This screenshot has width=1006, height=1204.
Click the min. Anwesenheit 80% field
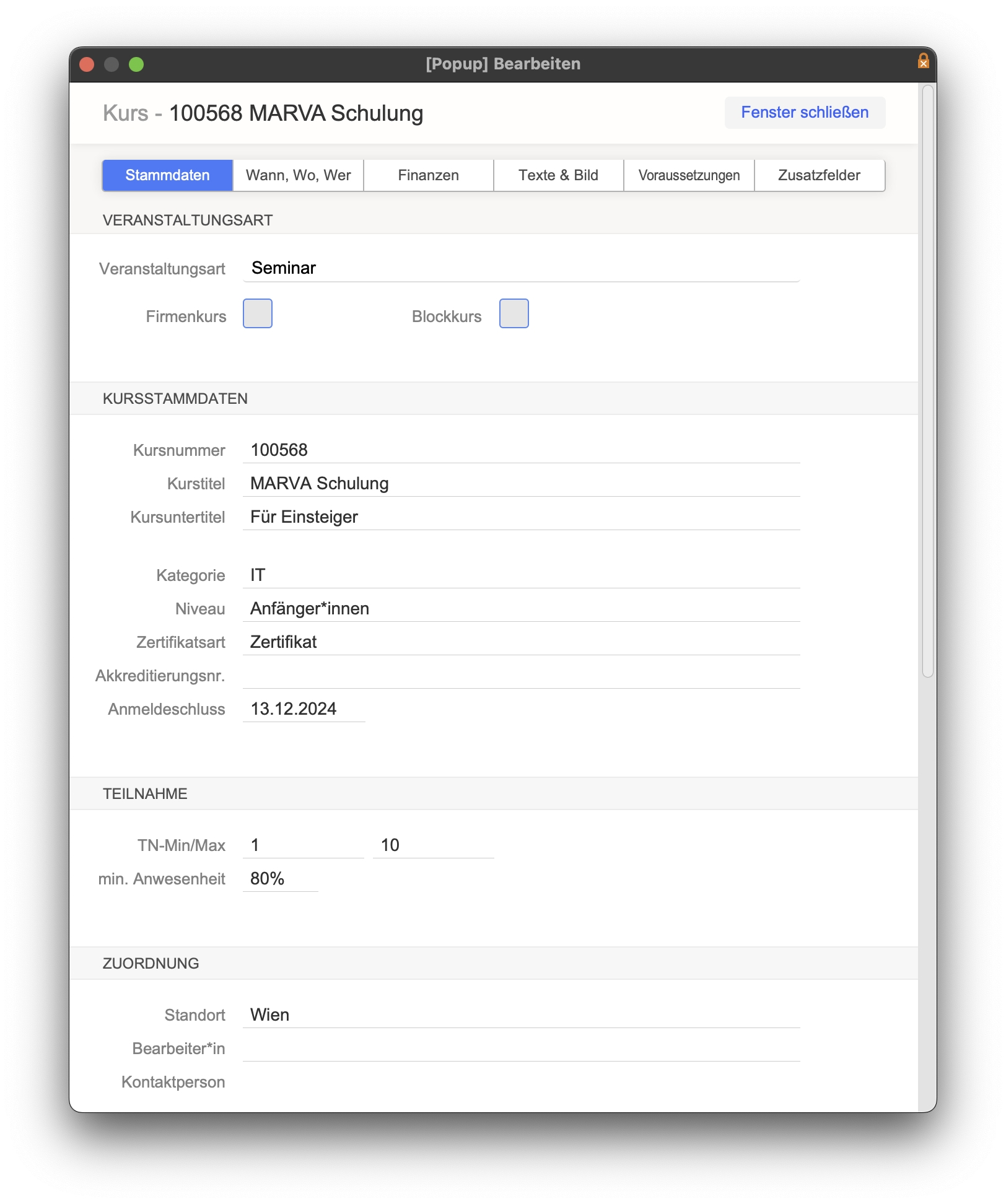coord(280,879)
